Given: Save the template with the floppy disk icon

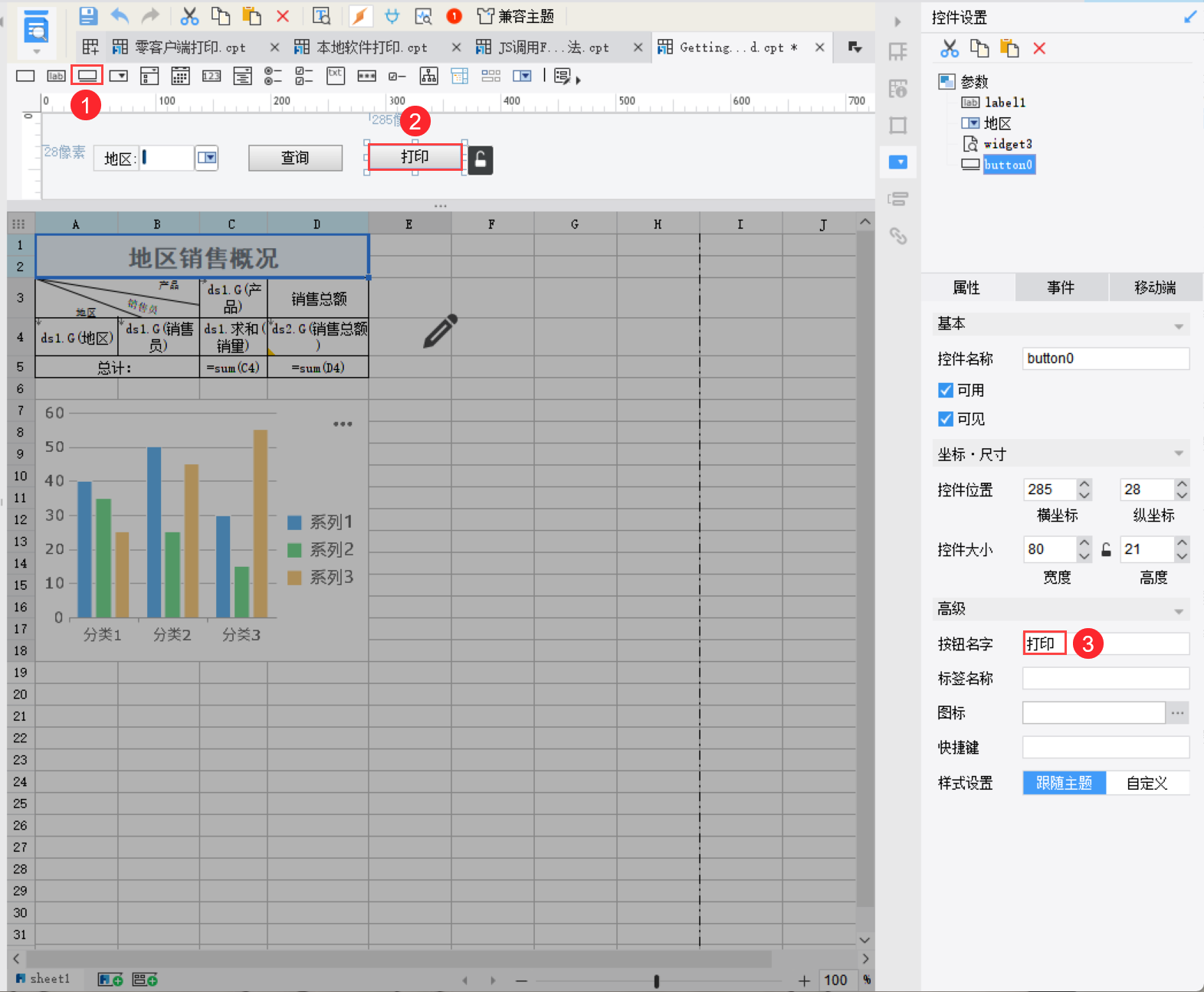Looking at the screenshot, I should 88,16.
